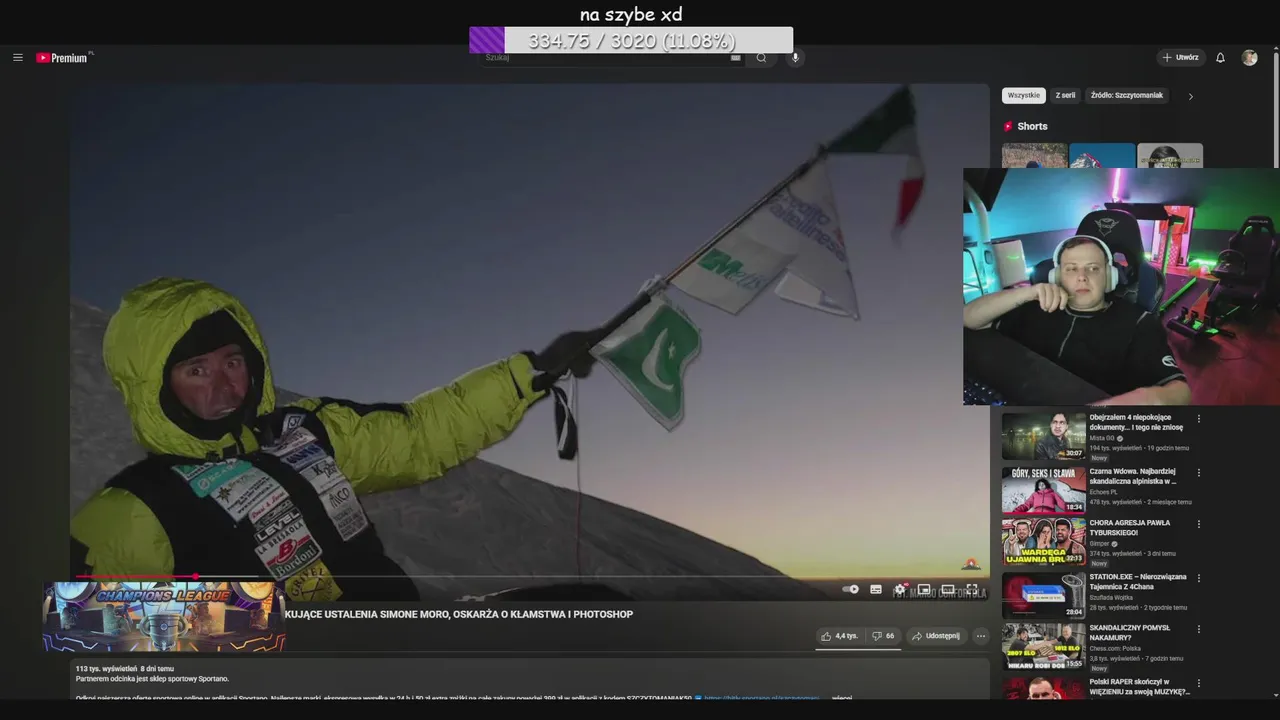Go to YouTube Premium home logo
1280x720 pixels.
tap(64, 58)
